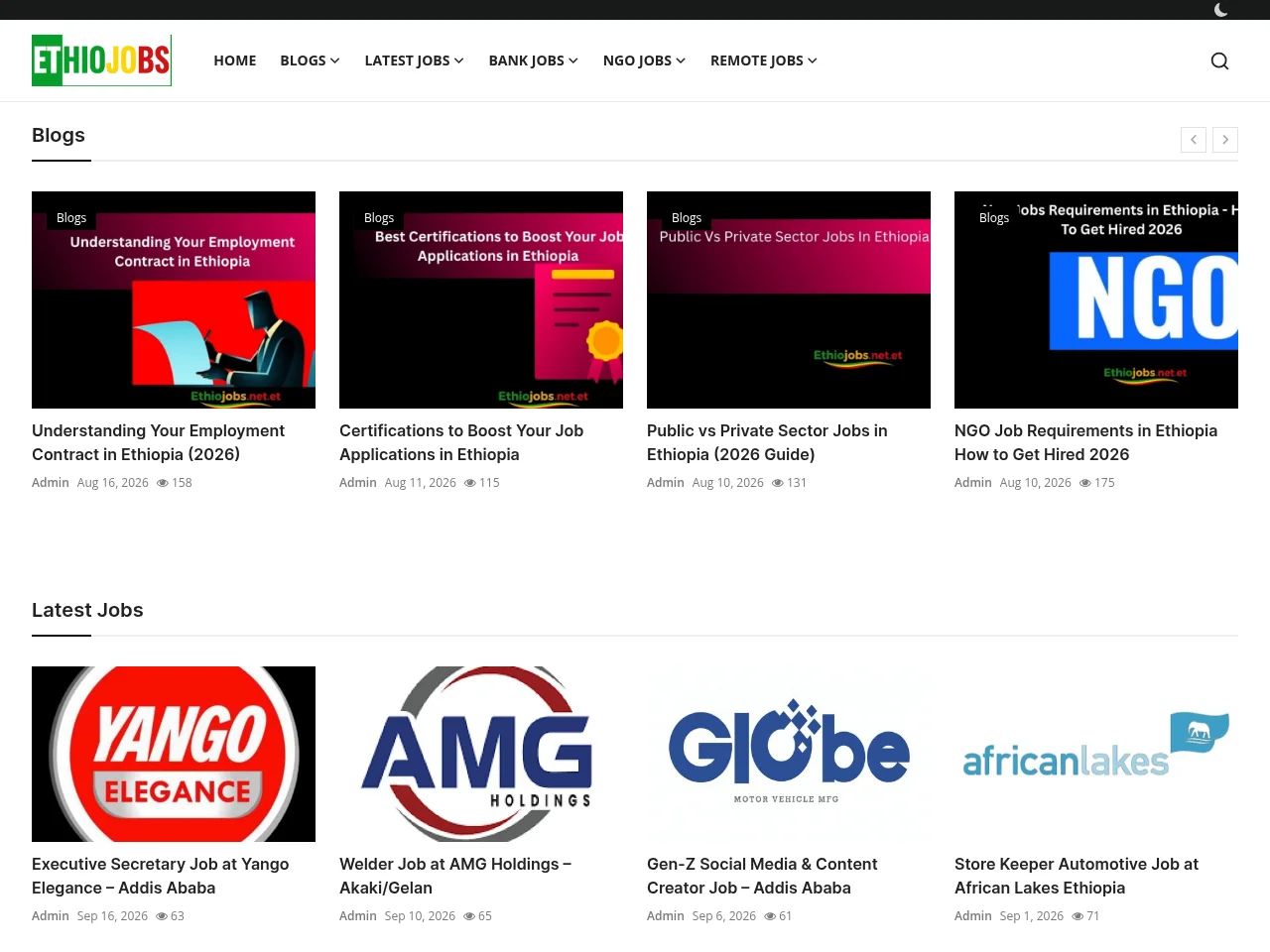Click the 'Sep 1, 2026' date text
The height and width of the screenshot is (952, 1270).
(x=1032, y=916)
